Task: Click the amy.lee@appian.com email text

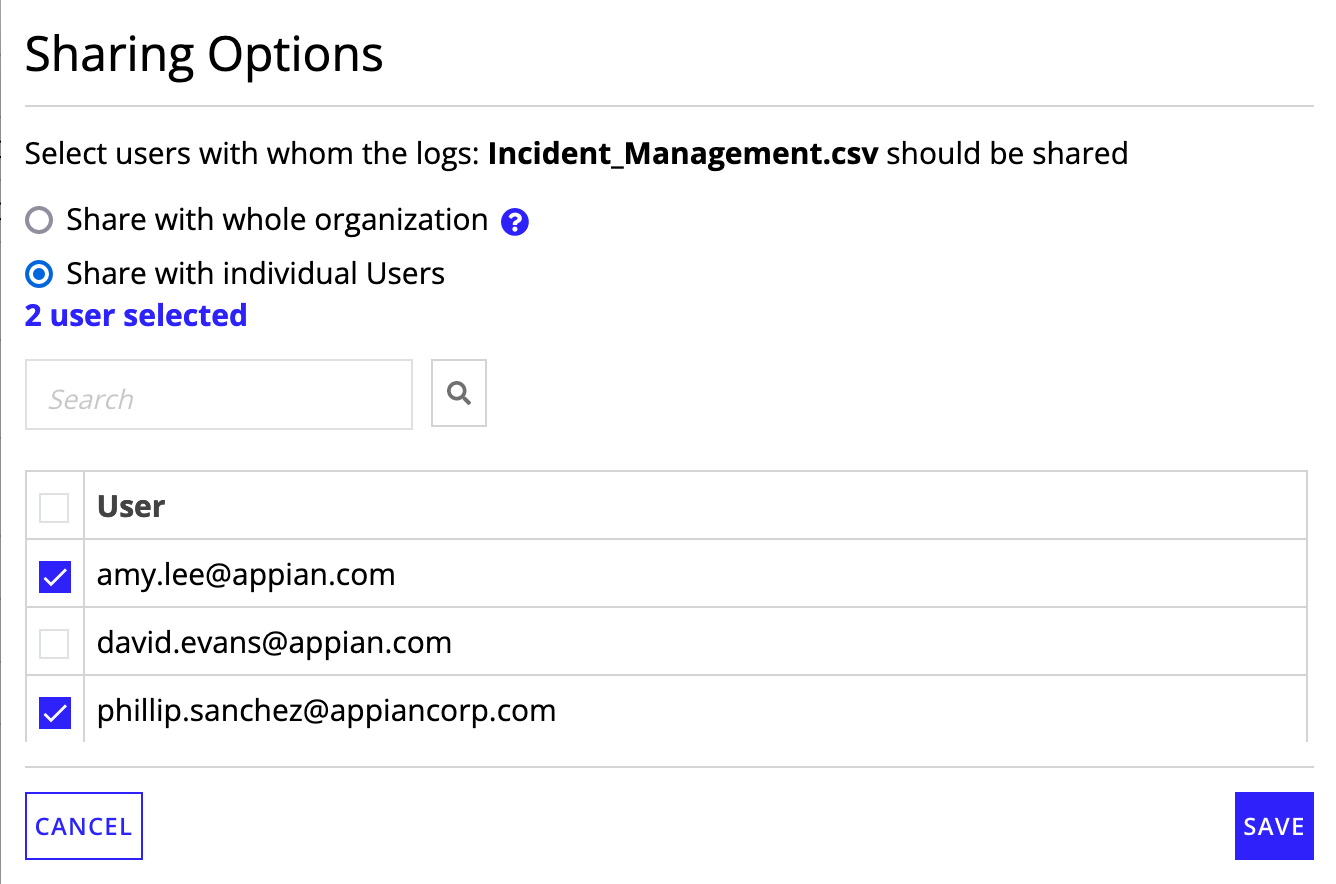Action: (246, 575)
